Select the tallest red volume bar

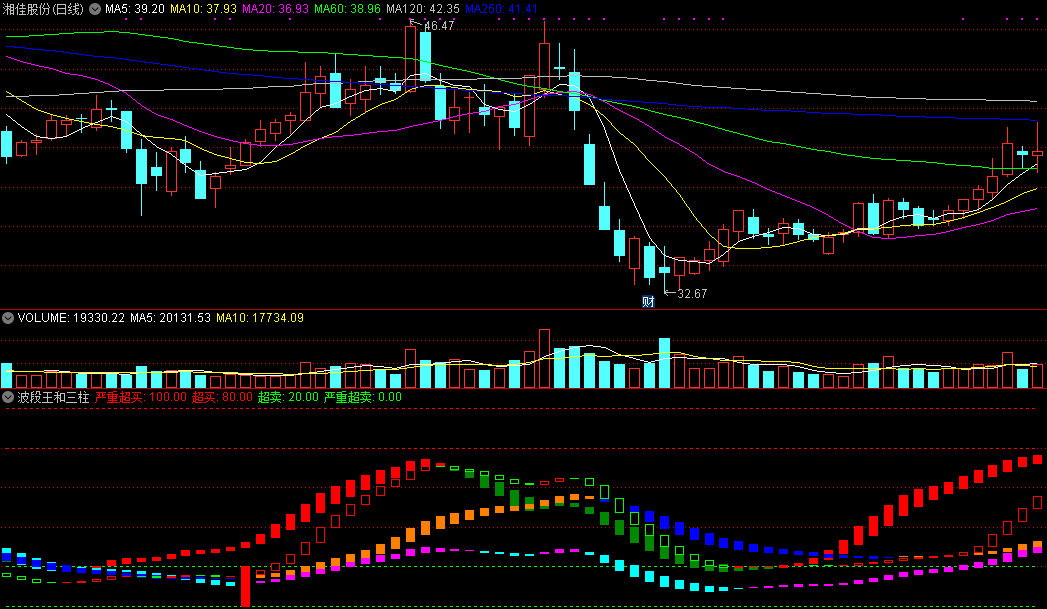point(544,359)
